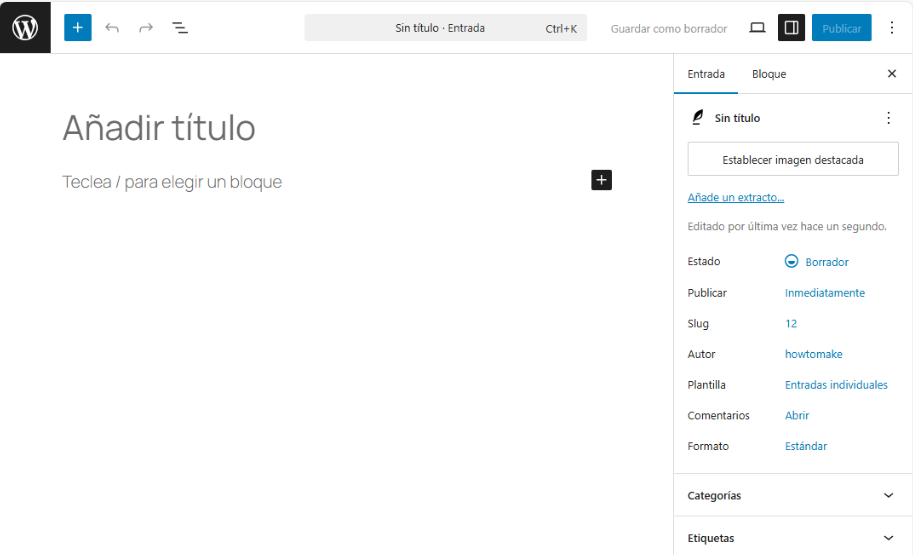Close the settings sidebar with the X
The width and height of the screenshot is (913, 555).
click(x=892, y=74)
